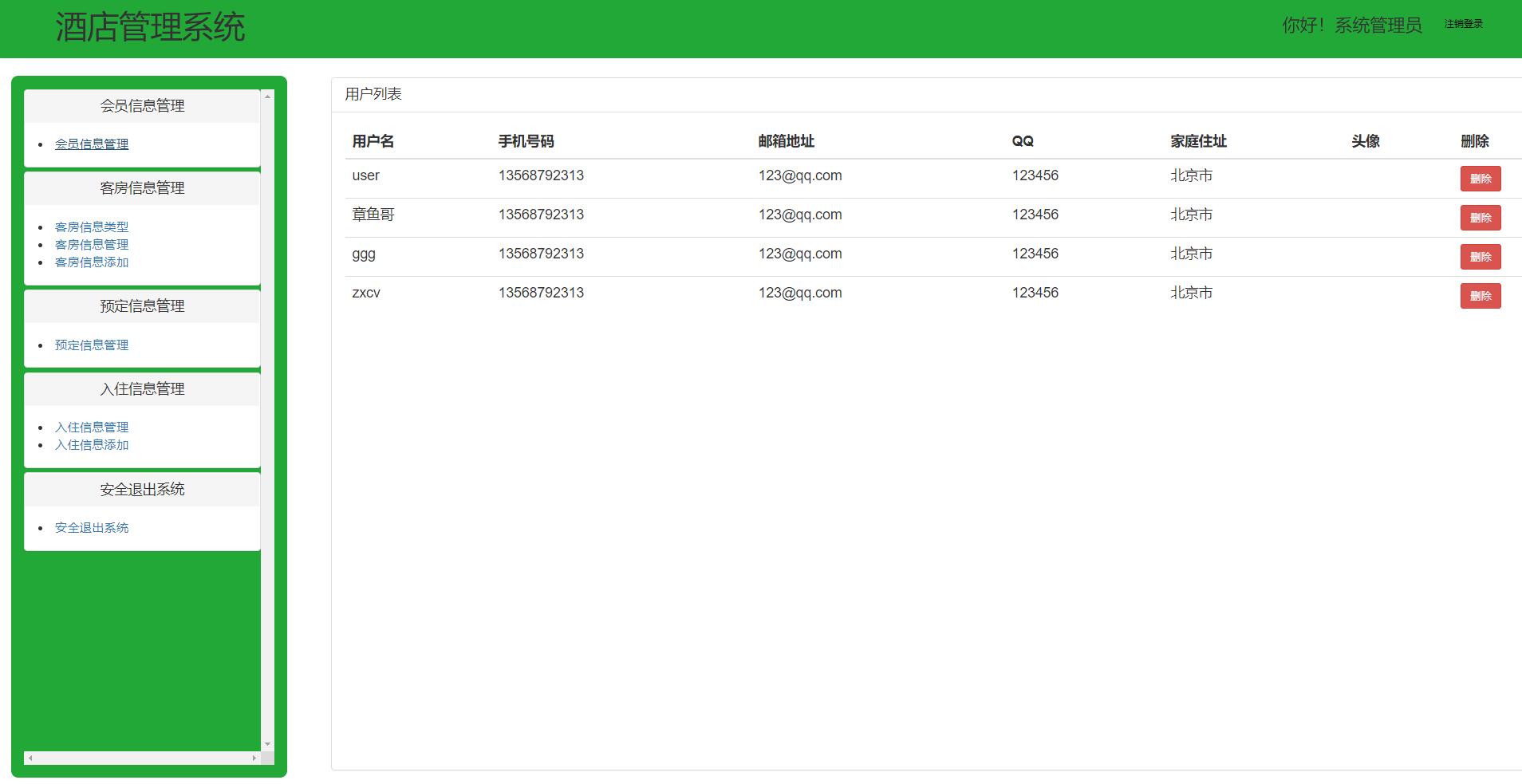
Task: Click the 注销登录 logout link
Action: 1463,24
